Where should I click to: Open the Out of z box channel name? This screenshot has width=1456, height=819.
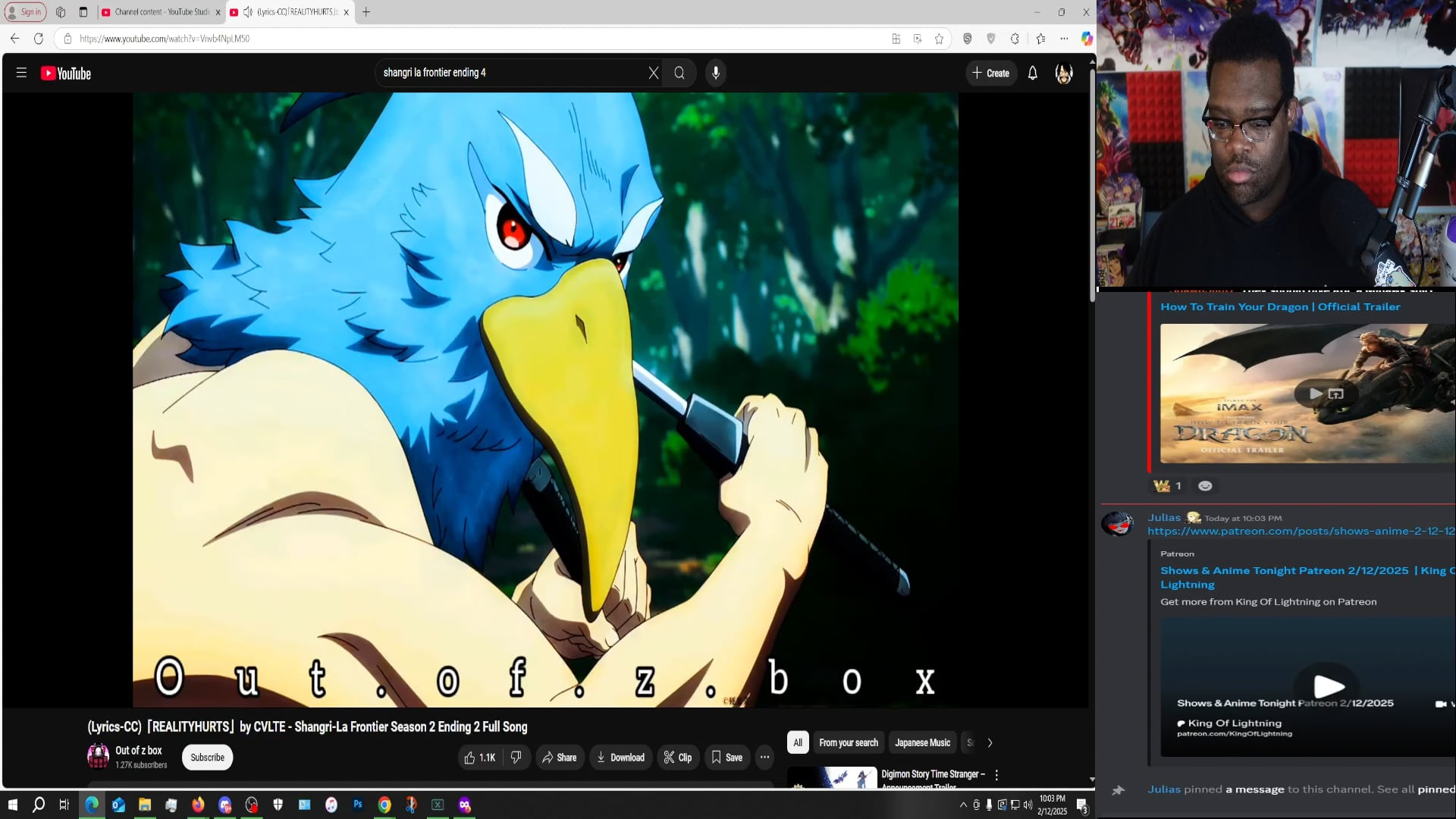coord(139,751)
